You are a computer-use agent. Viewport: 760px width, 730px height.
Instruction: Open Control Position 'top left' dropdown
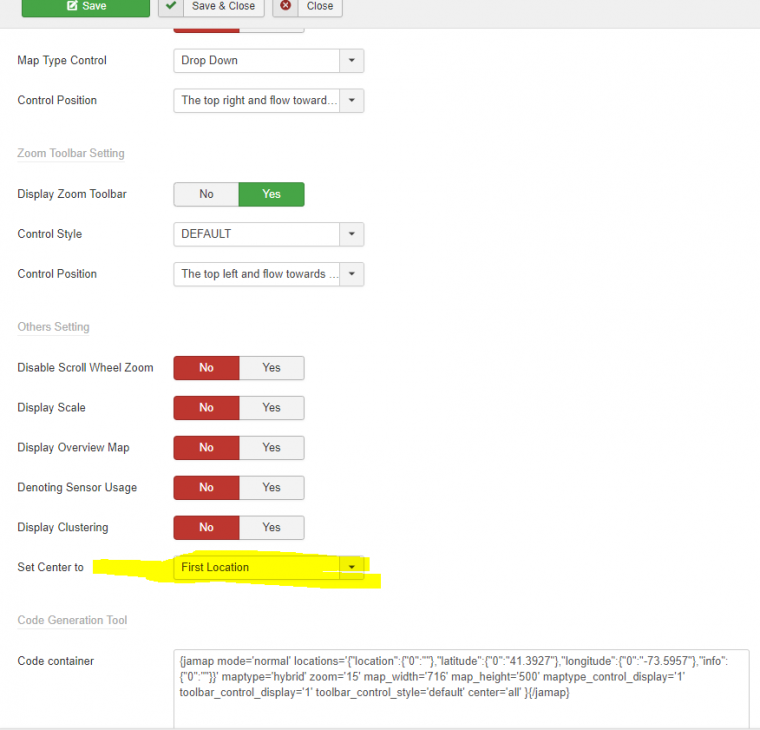tap(269, 274)
